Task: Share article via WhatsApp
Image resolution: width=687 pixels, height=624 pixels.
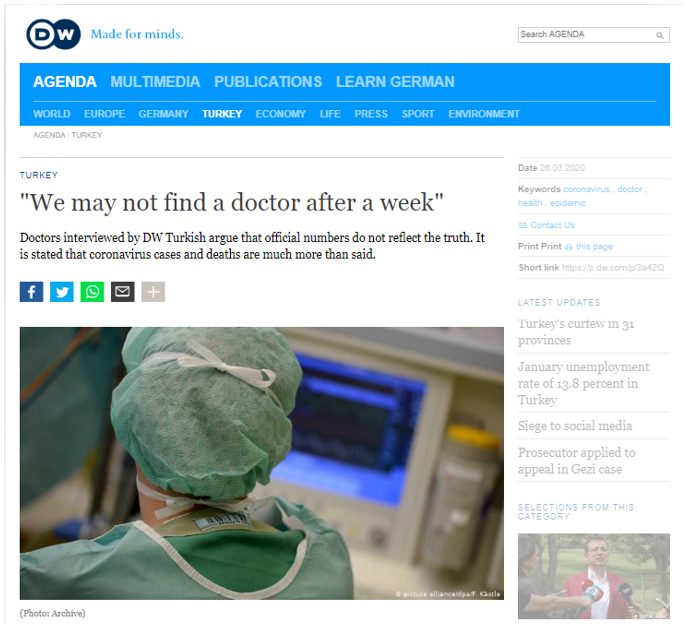Action: pyautogui.click(x=92, y=292)
